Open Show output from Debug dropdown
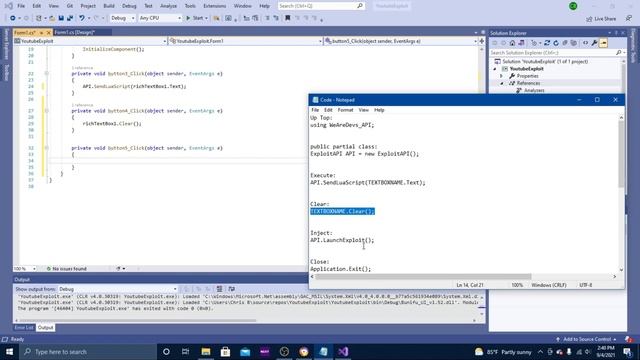 118,289
